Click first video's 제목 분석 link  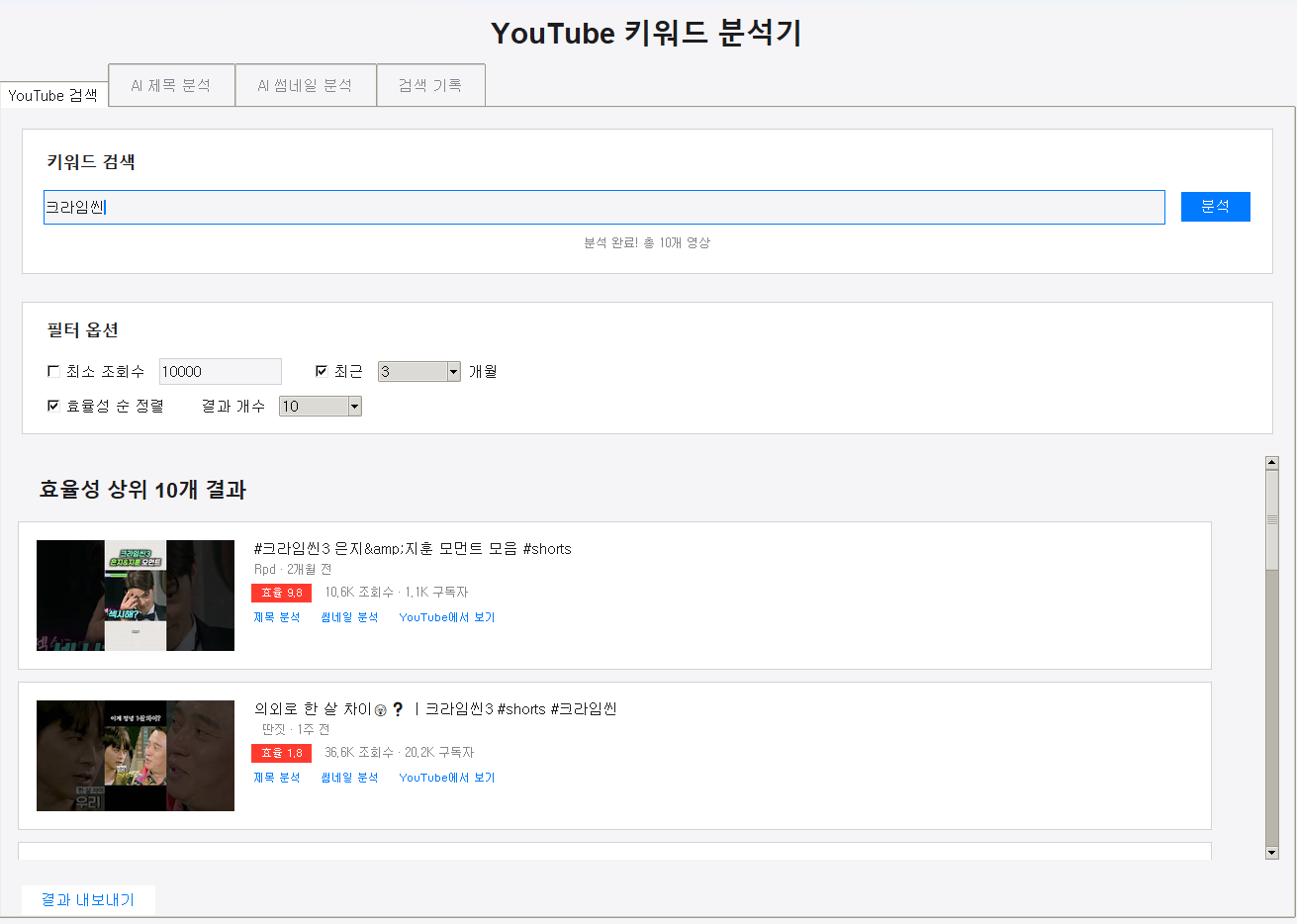tap(276, 617)
